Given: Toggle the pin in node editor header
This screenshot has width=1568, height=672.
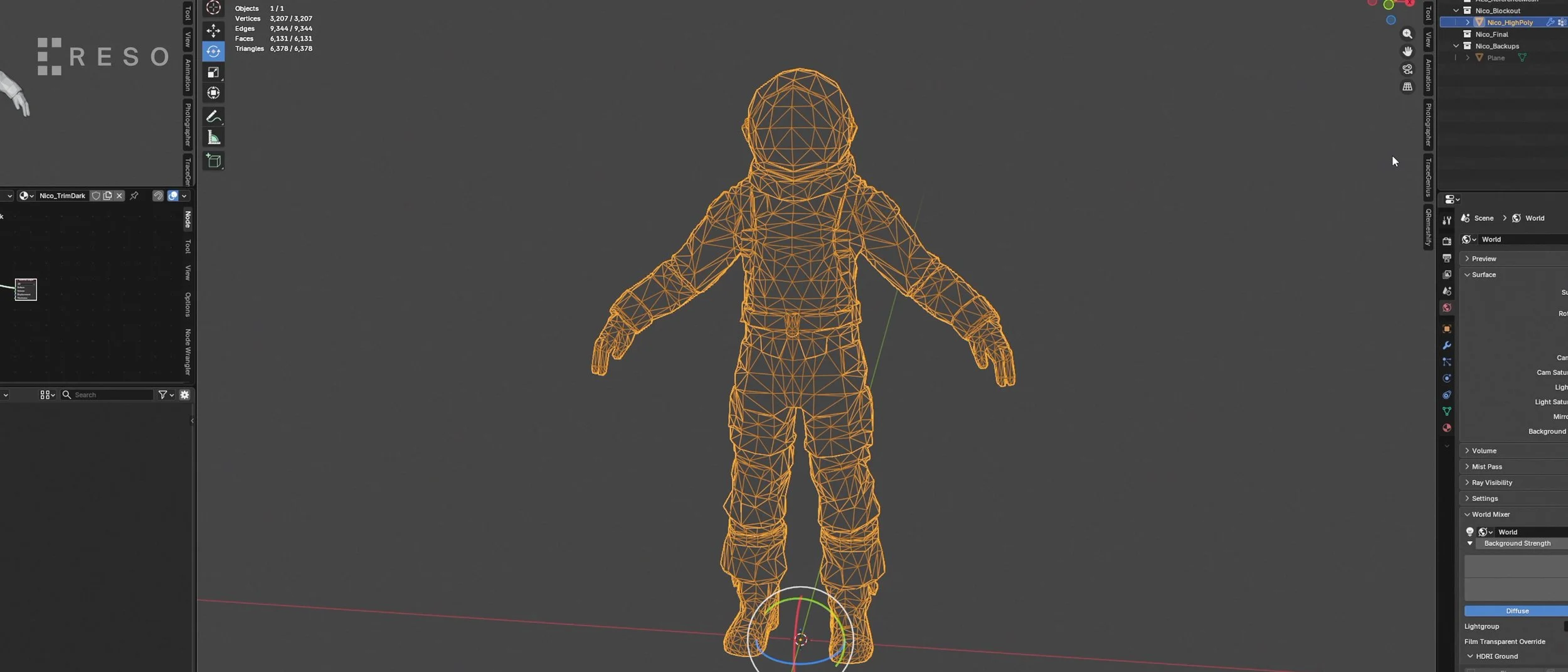Looking at the screenshot, I should 134,196.
